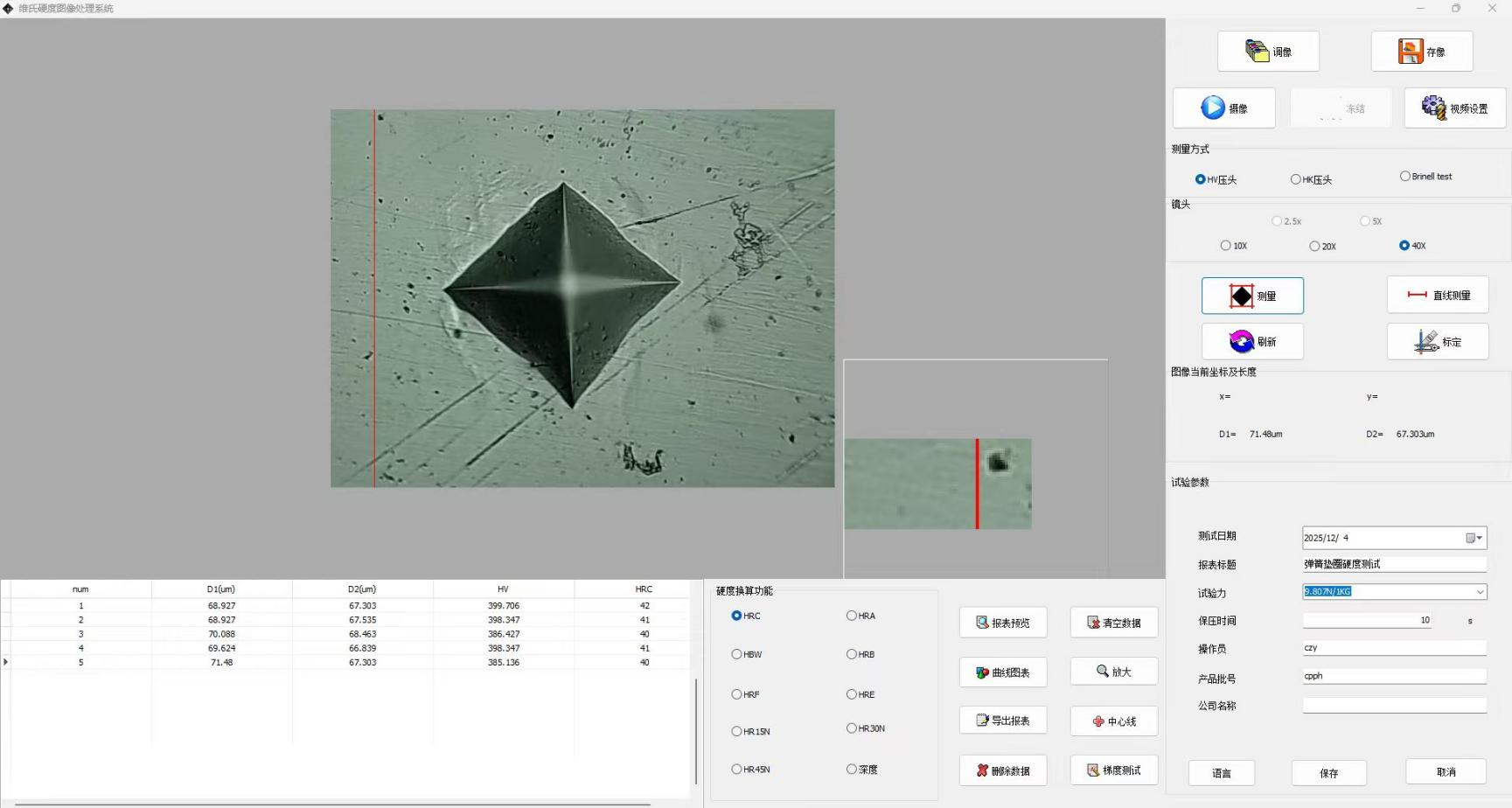This screenshot has height=808, width=1512.
Task: Click 删除数据 delete data red X
Action: [983, 770]
